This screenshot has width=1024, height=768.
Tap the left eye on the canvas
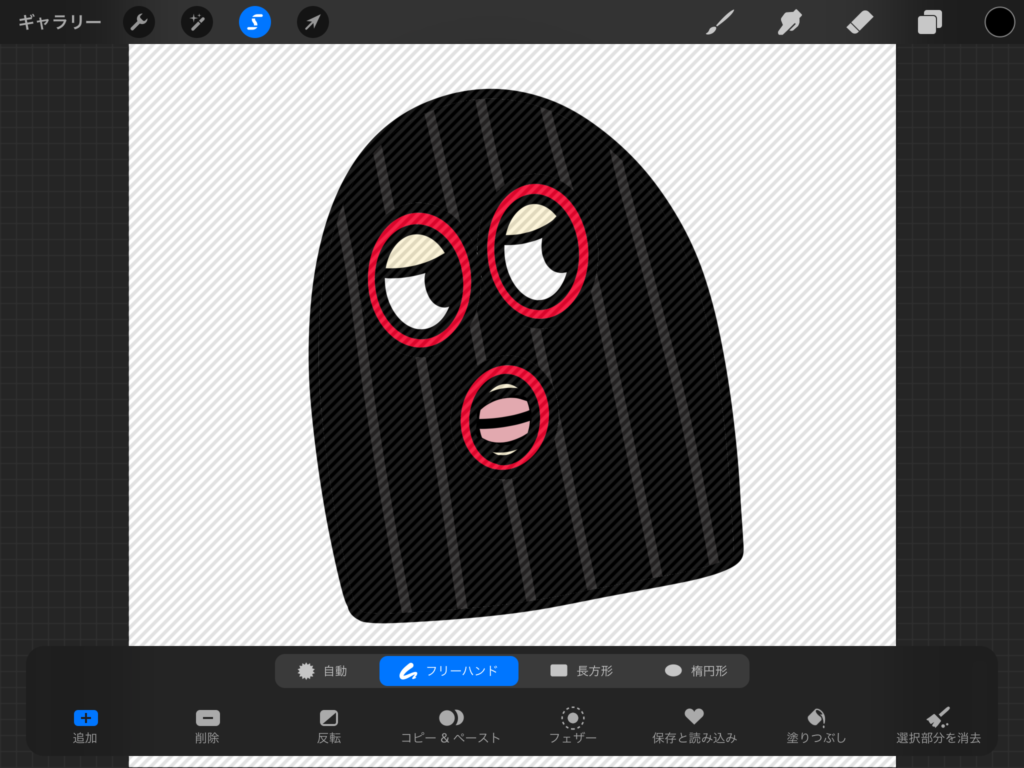tap(419, 280)
